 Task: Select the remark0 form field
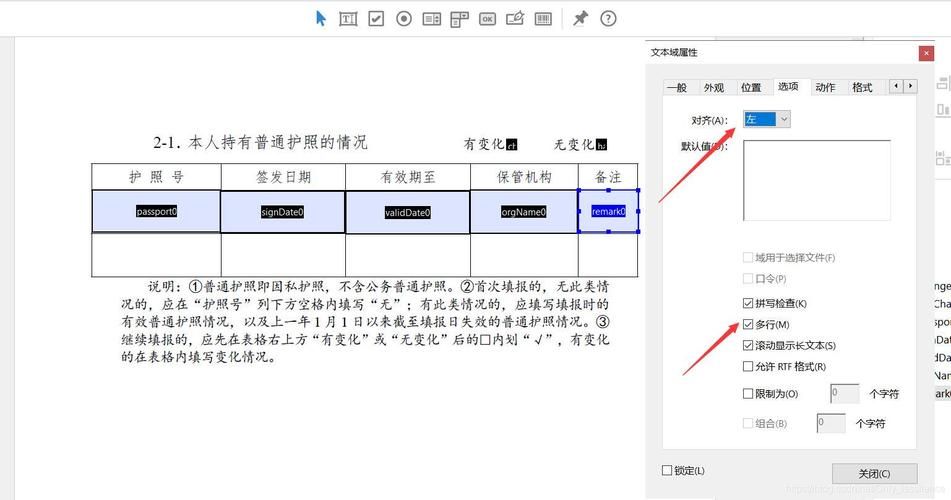pos(608,211)
